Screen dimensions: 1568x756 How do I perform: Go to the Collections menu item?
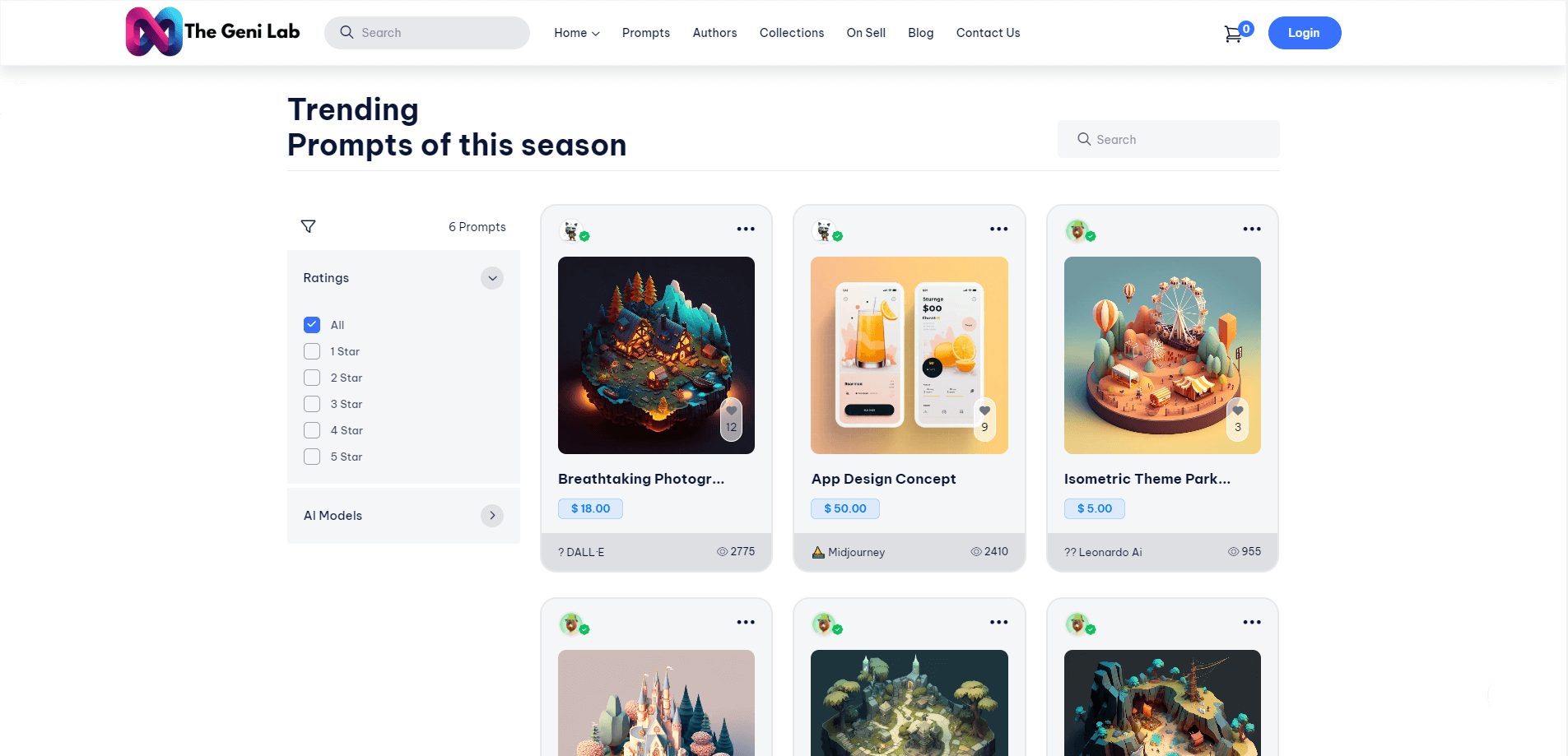pos(792,33)
